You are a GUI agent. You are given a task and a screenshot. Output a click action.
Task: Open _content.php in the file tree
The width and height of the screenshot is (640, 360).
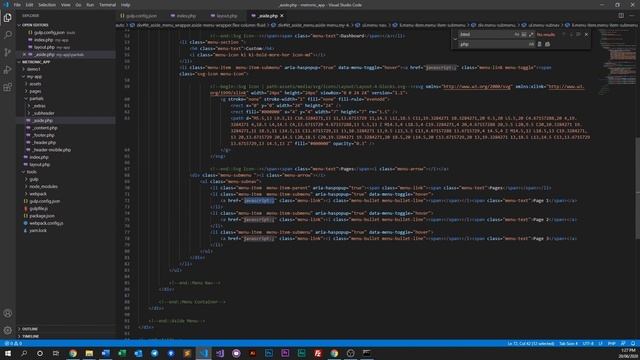[66, 128]
